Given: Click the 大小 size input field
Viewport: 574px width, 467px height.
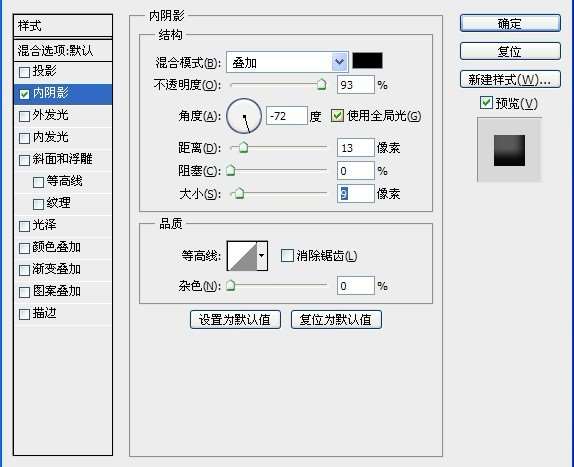Looking at the screenshot, I should [x=355, y=193].
